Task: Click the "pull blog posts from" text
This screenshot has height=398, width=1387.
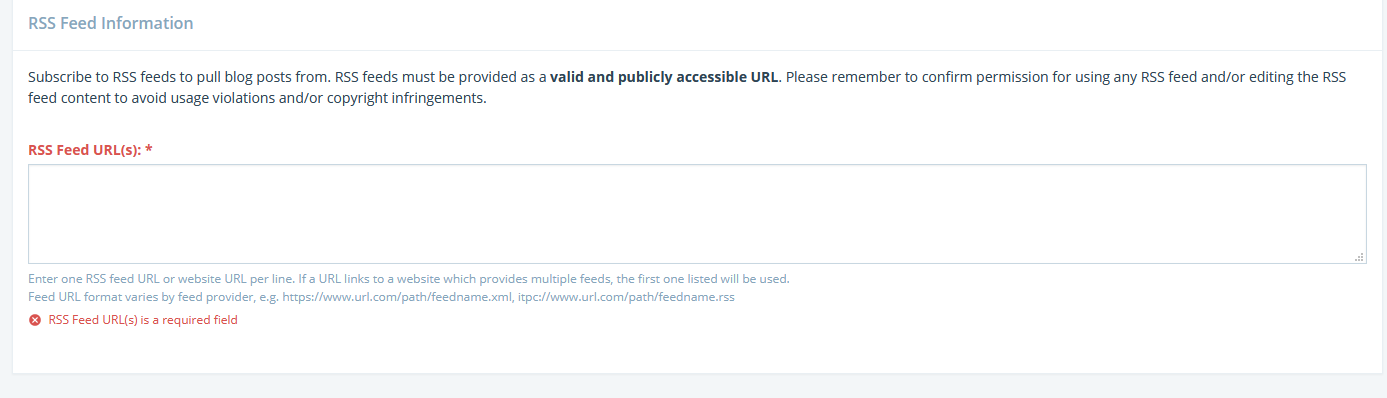Action: [263, 77]
